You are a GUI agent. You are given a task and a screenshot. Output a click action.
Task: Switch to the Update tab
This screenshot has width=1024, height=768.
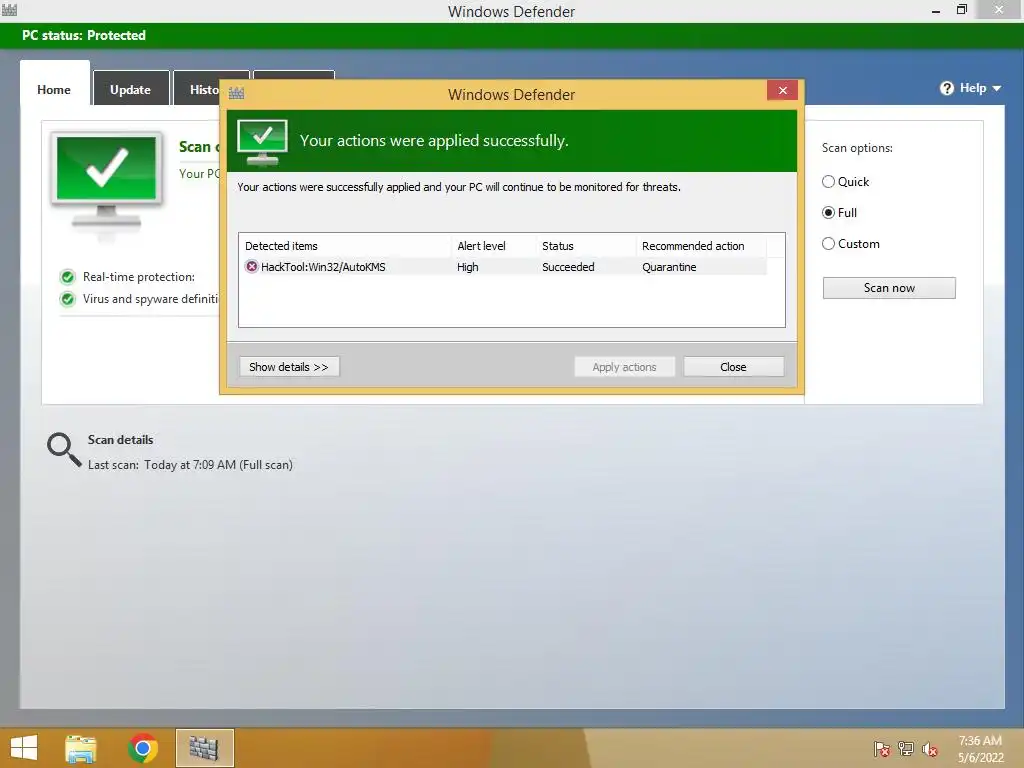click(x=131, y=89)
